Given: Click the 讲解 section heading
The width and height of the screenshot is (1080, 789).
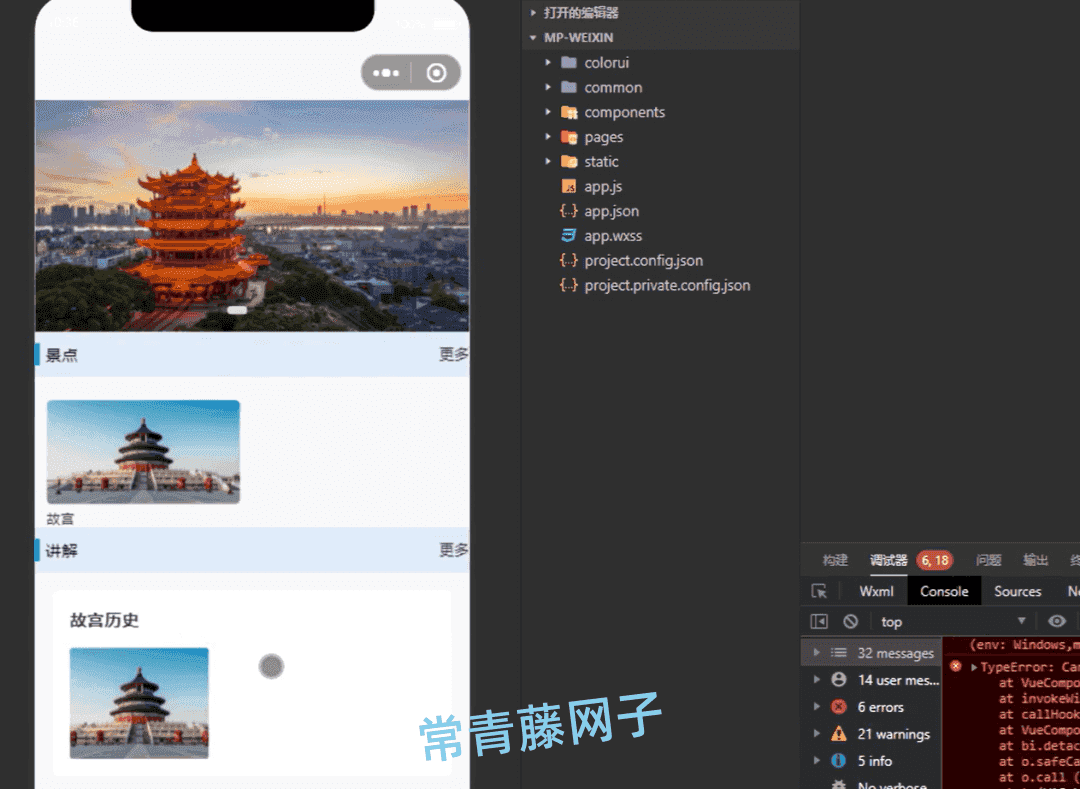Looking at the screenshot, I should click(x=61, y=551).
